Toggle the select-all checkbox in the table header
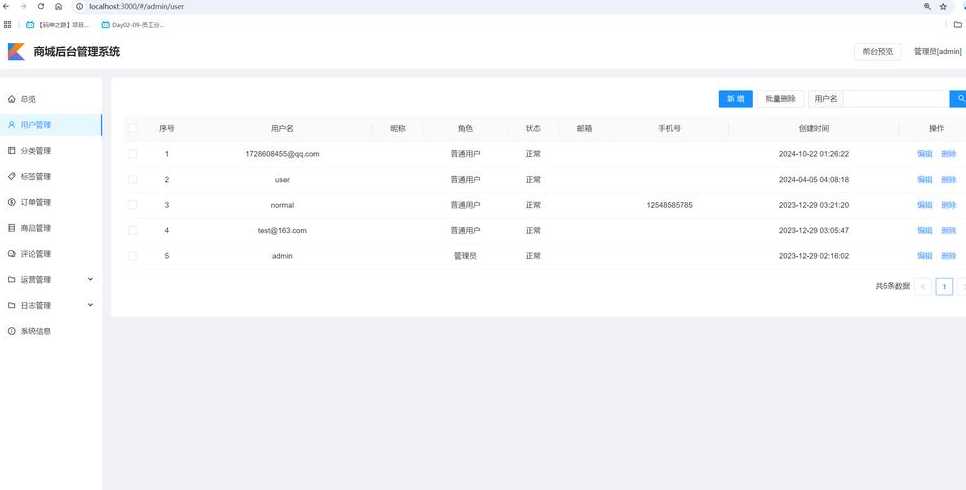 132,128
